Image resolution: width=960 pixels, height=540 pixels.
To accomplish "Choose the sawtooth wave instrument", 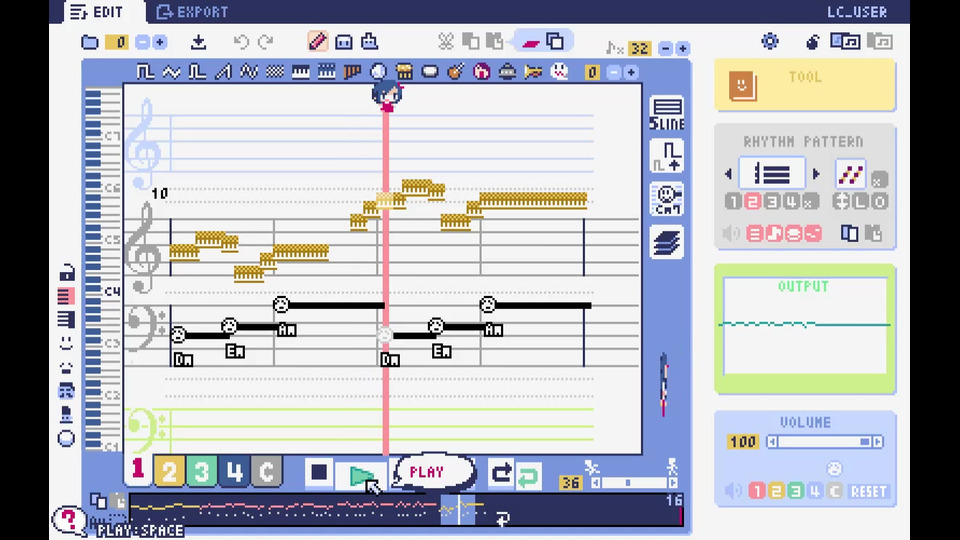I will 223,72.
